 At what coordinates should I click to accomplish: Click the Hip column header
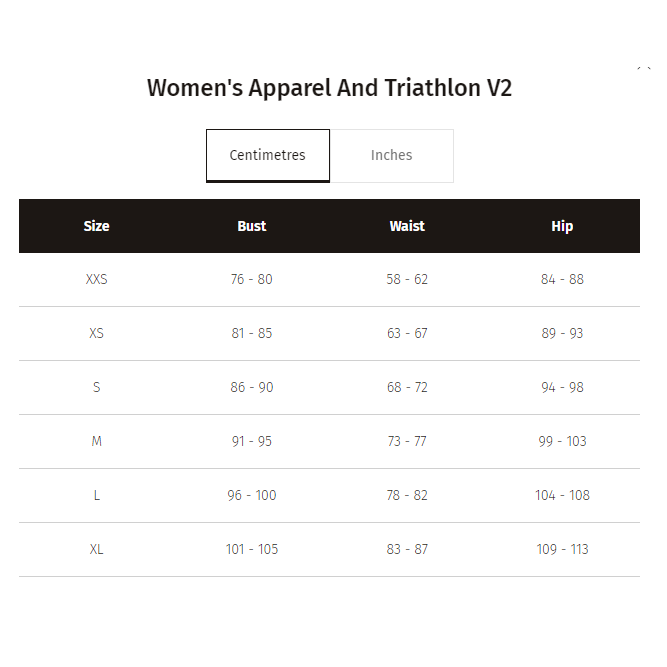(562, 226)
